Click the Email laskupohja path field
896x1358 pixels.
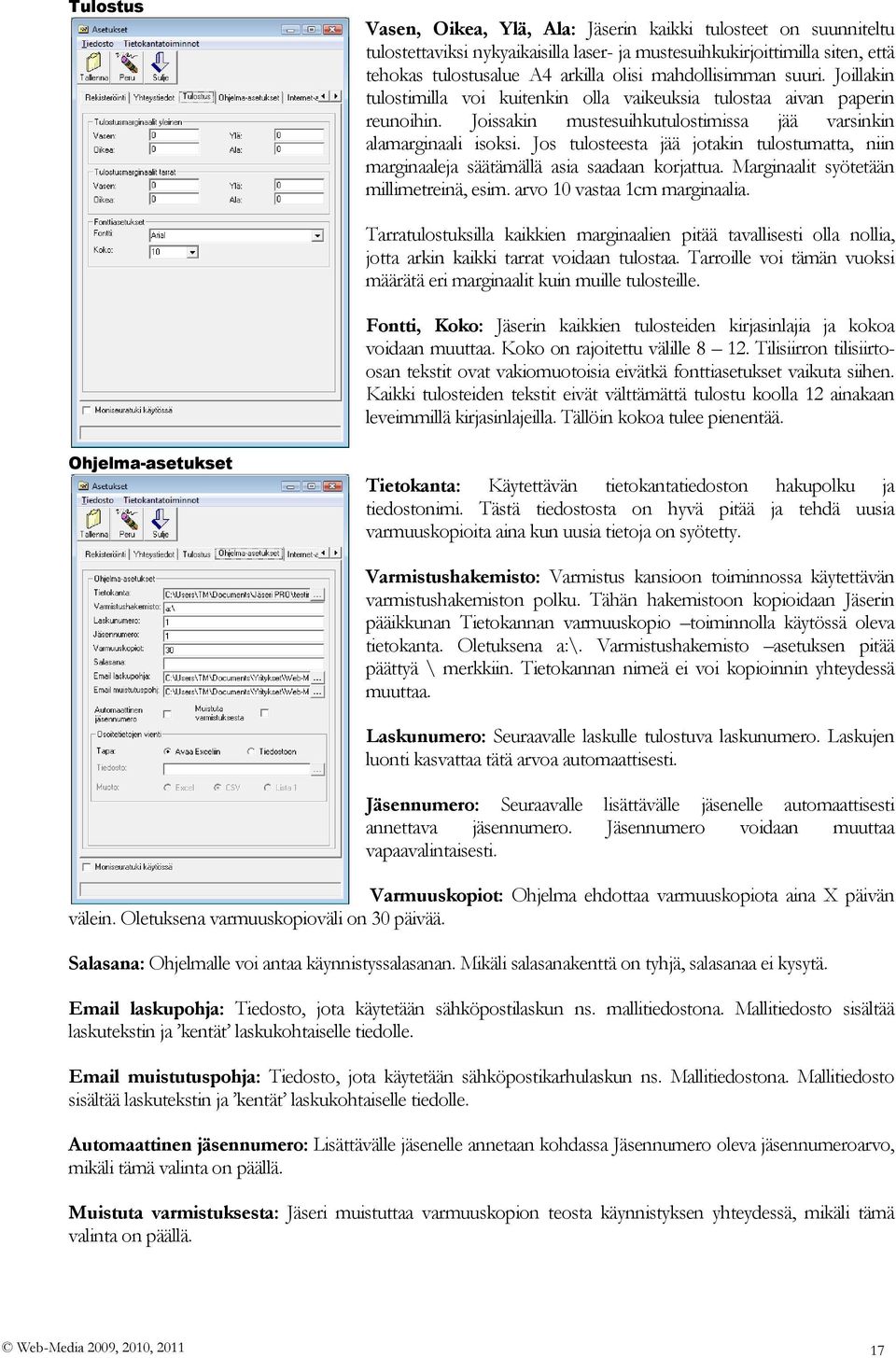point(237,678)
